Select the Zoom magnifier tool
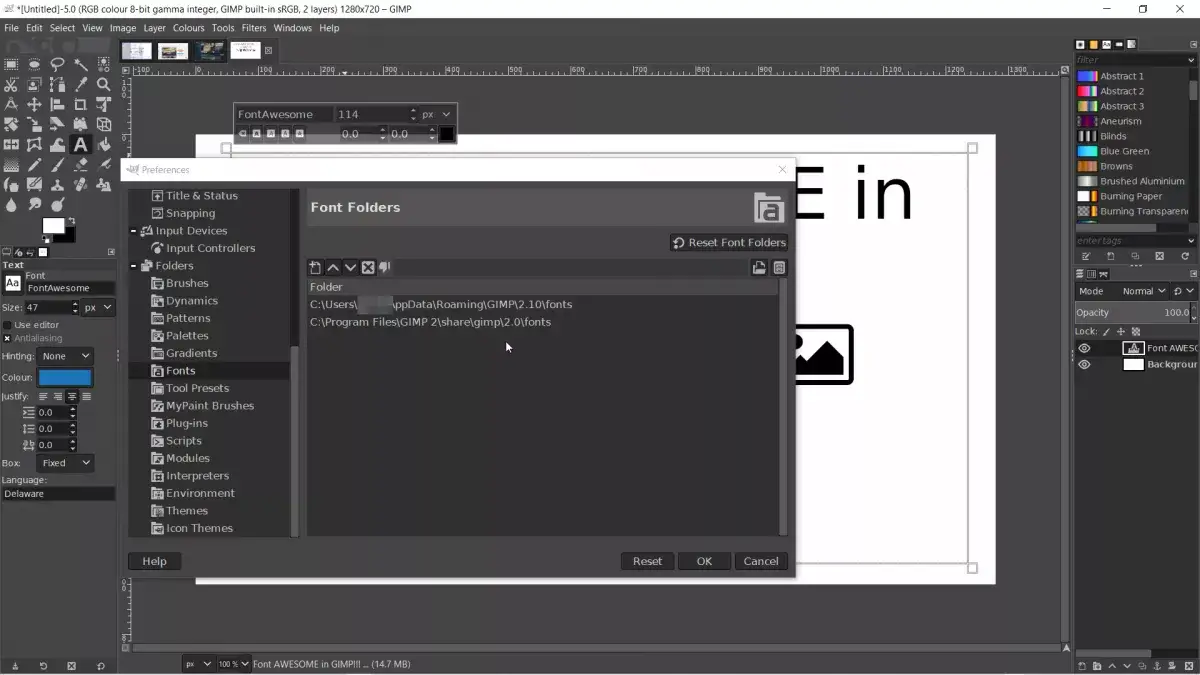The image size is (1200, 675). [104, 84]
